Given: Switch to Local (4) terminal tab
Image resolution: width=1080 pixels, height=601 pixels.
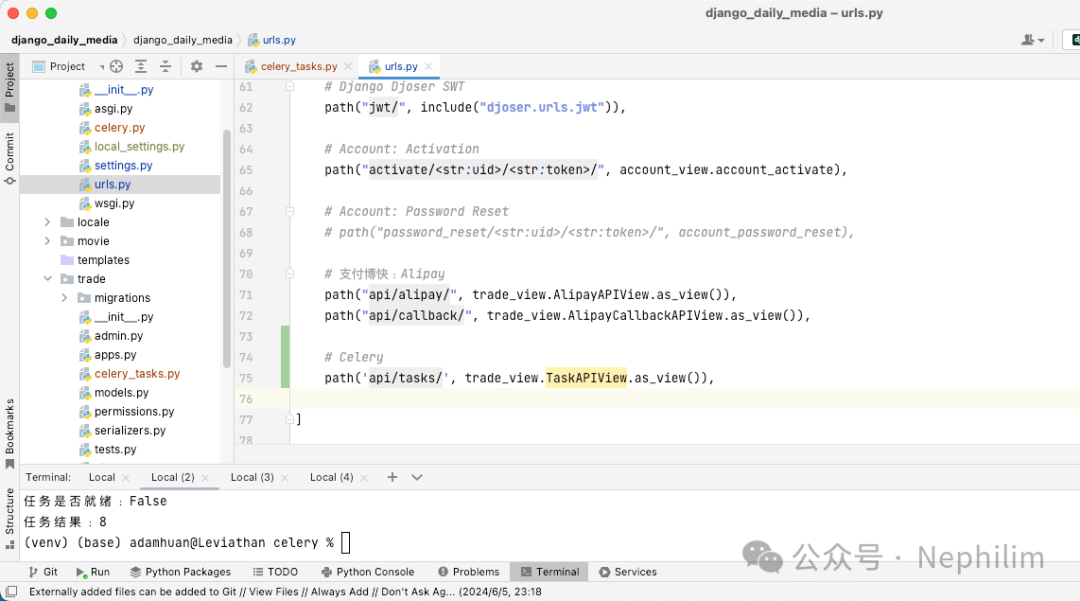Looking at the screenshot, I should coord(331,477).
